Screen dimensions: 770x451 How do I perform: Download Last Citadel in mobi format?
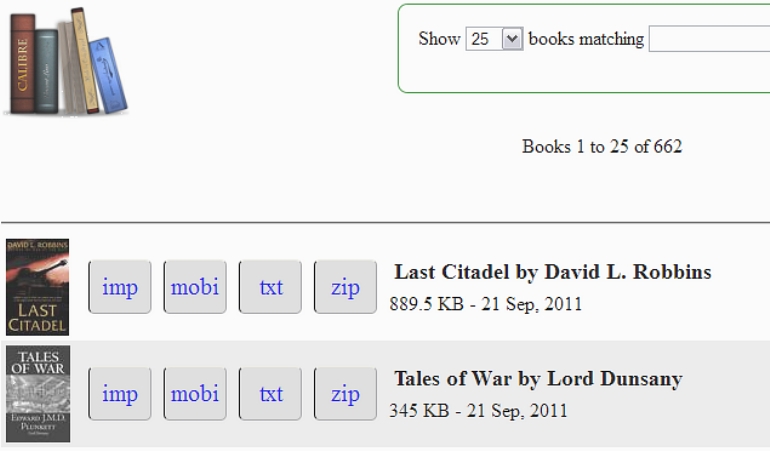click(195, 287)
